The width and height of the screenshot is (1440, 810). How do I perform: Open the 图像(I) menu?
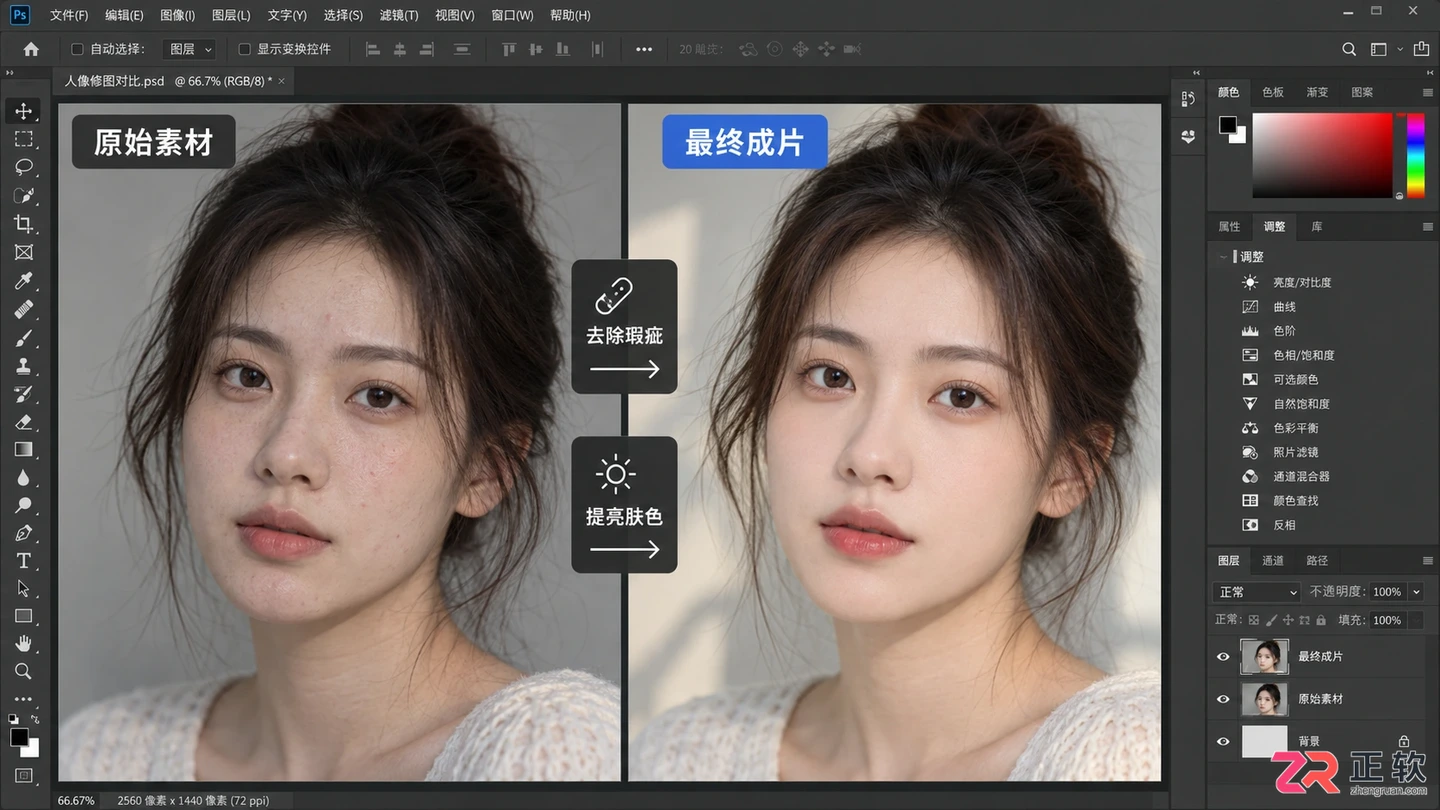click(177, 15)
